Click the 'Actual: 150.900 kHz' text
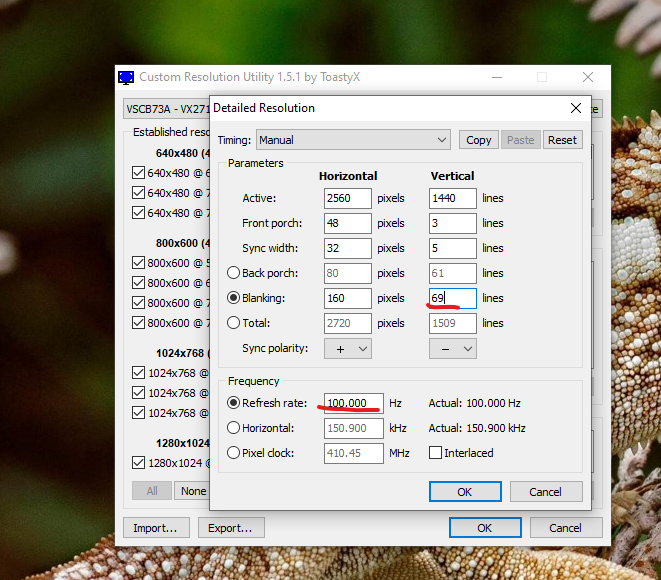This screenshot has height=580, width=661. tap(477, 428)
